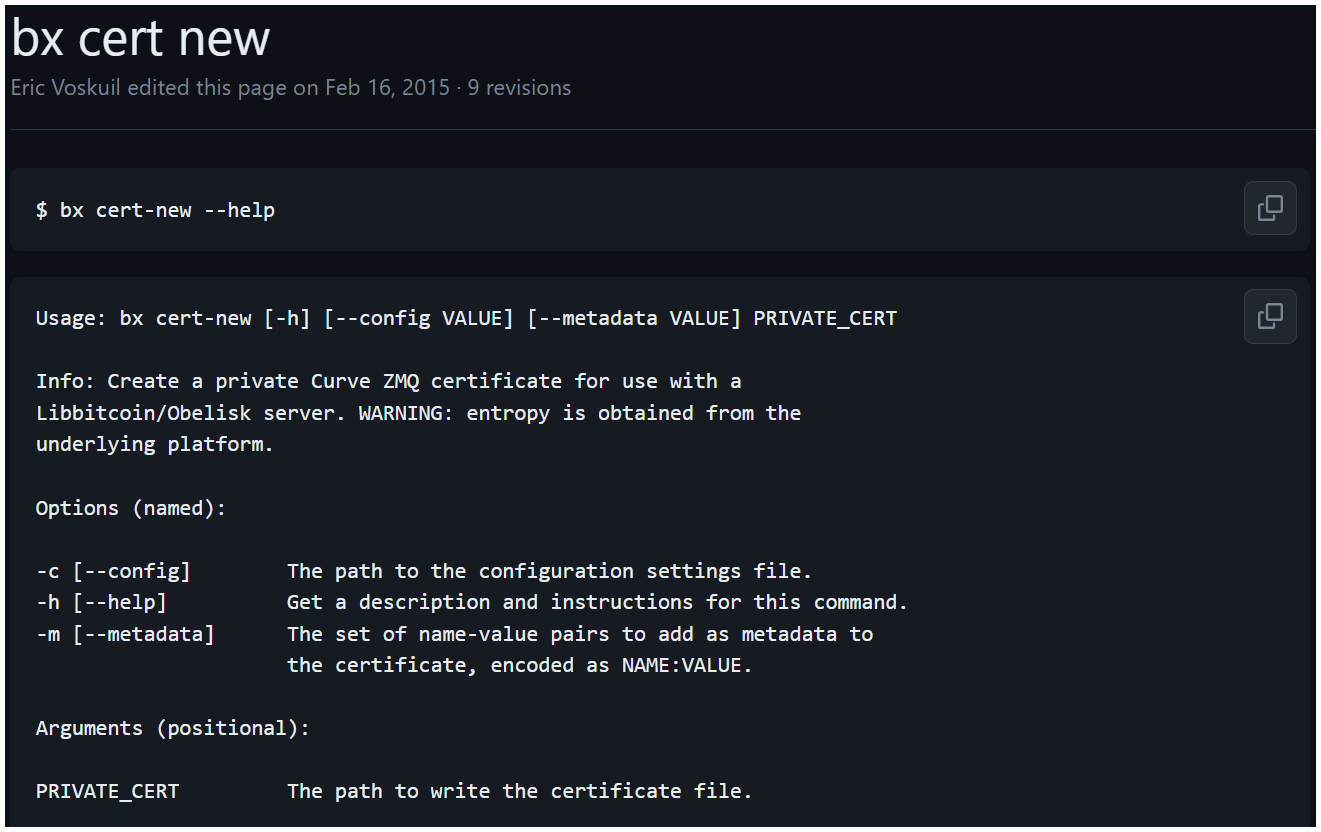Click the '-h [--help]' option

(101, 602)
